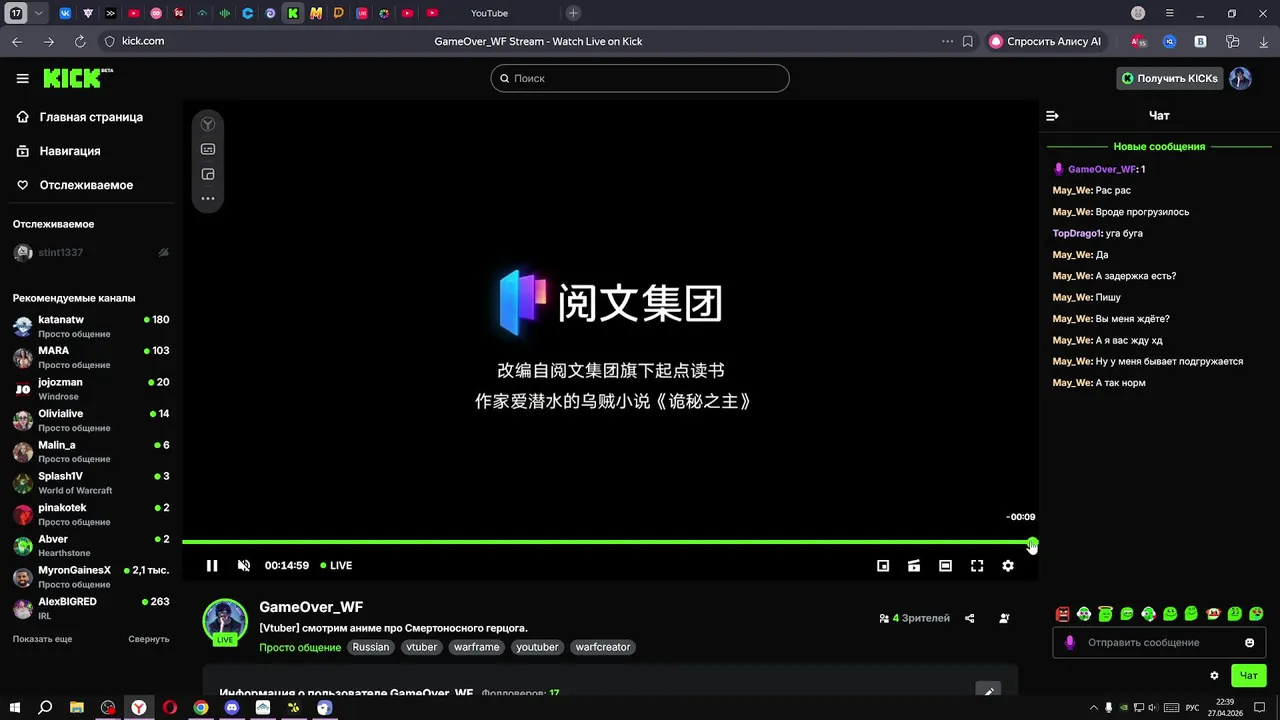
Task: Collapse list with Свернуть
Action: tap(149, 639)
